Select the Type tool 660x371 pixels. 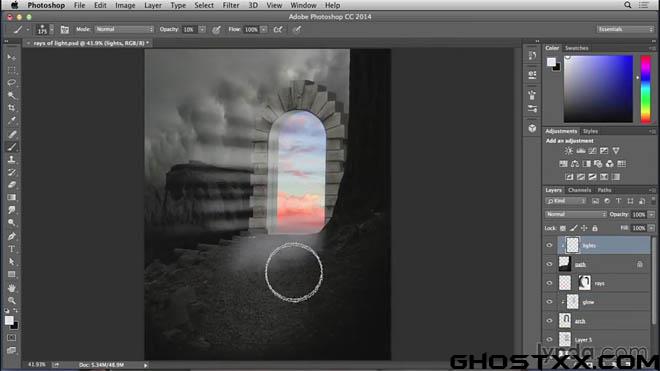(x=11, y=249)
